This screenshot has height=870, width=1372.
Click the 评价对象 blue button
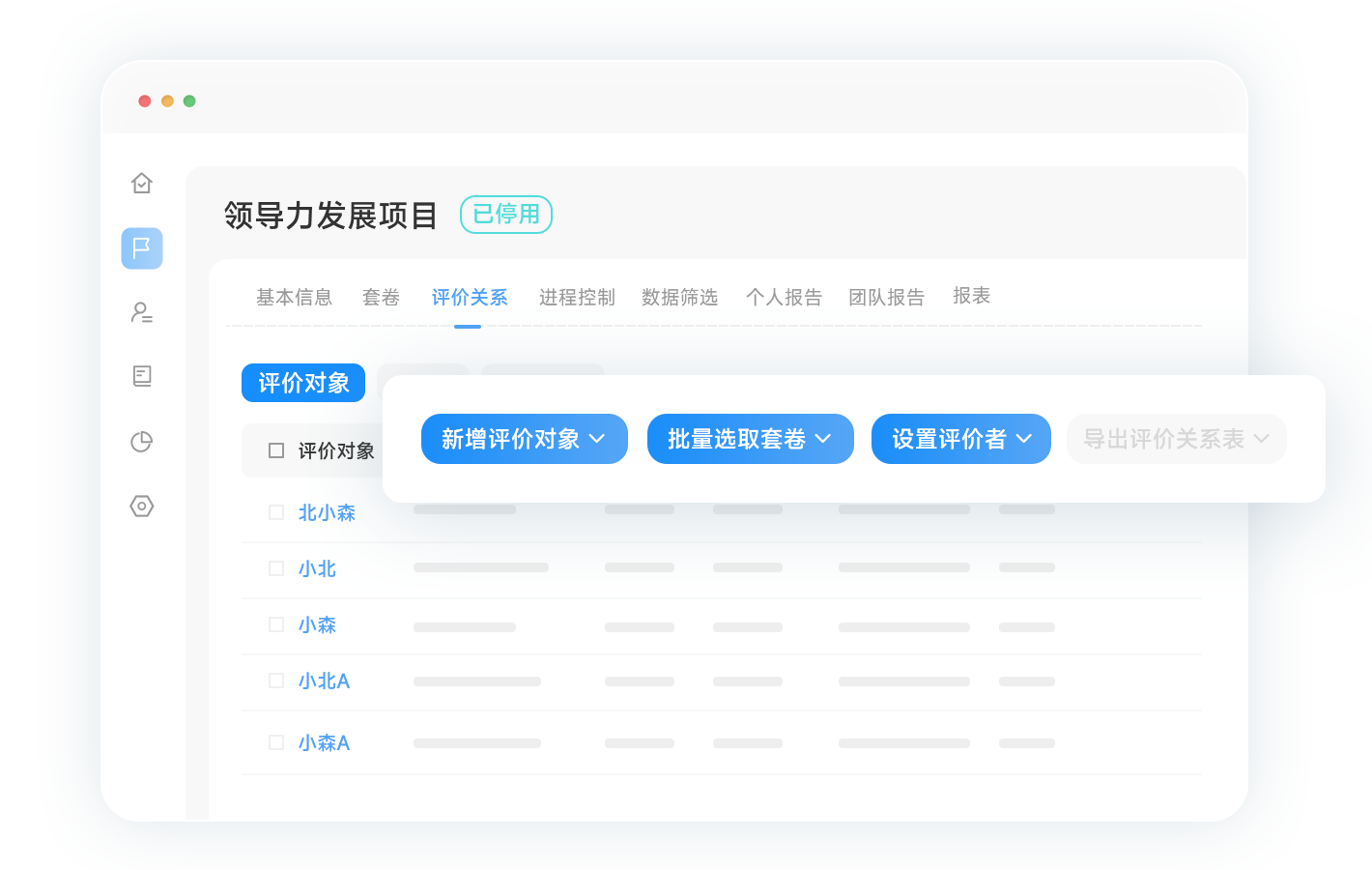(303, 383)
